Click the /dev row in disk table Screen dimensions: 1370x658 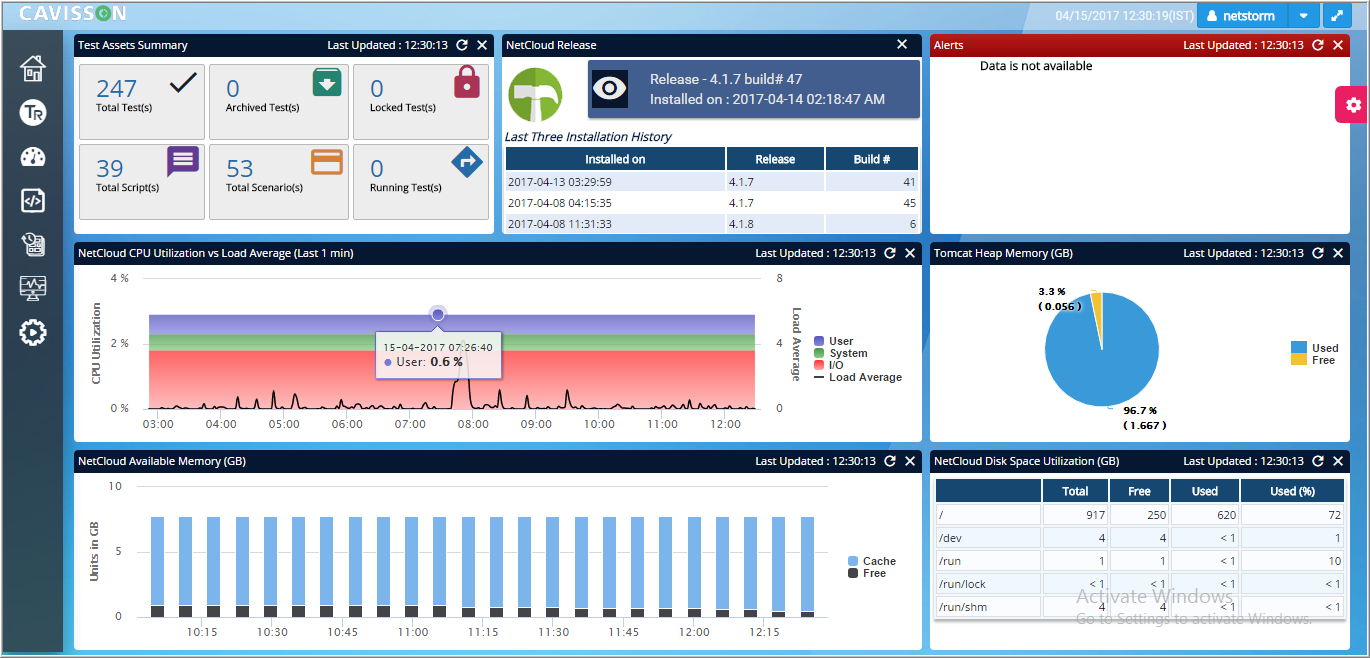(x=1140, y=537)
